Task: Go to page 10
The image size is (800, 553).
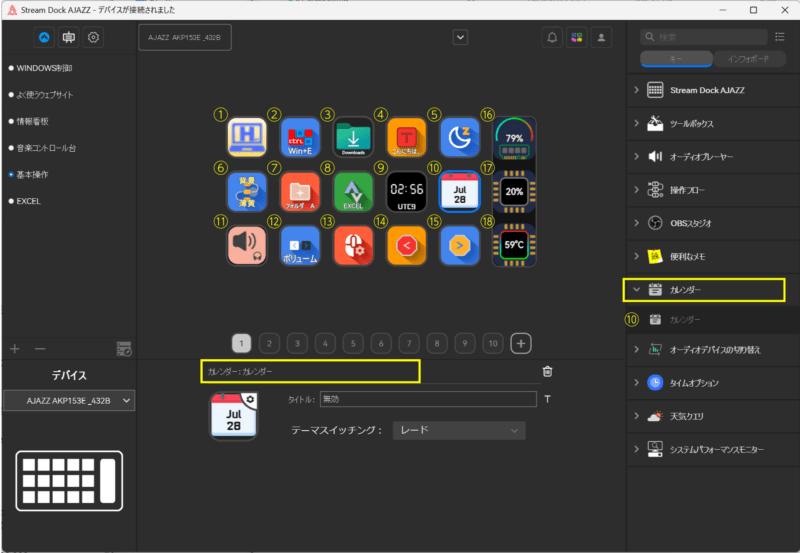Action: [x=493, y=343]
